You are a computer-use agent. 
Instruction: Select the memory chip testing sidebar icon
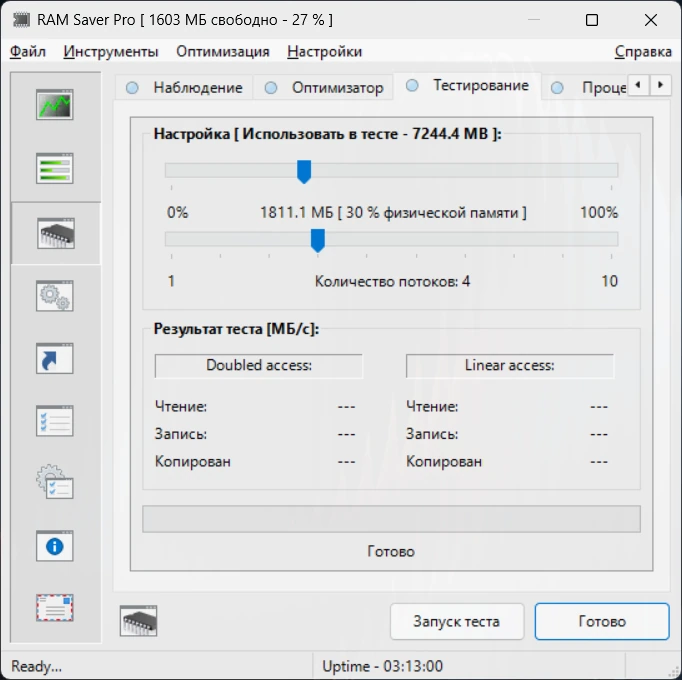56,233
